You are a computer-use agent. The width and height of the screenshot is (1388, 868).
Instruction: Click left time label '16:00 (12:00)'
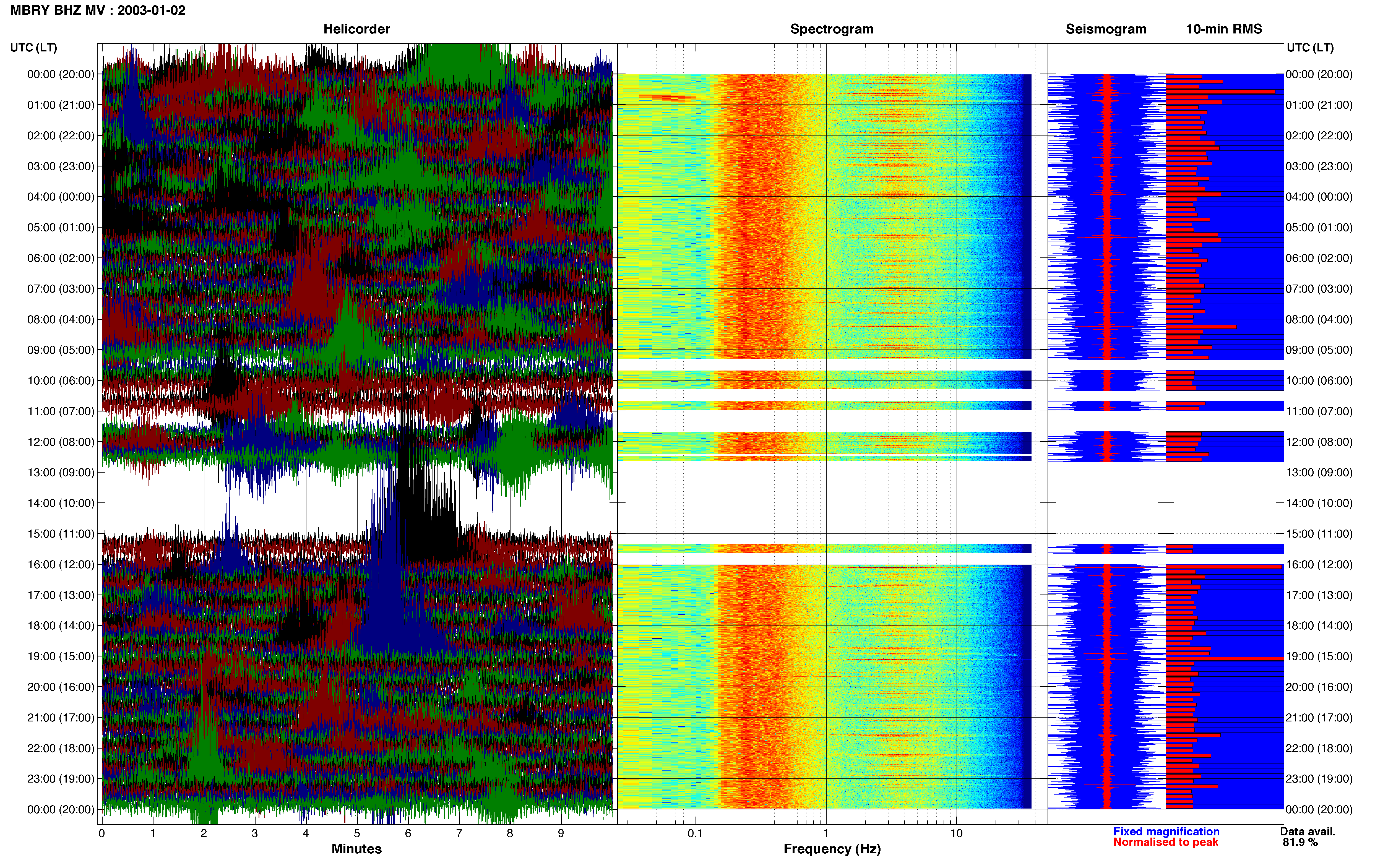click(x=61, y=564)
